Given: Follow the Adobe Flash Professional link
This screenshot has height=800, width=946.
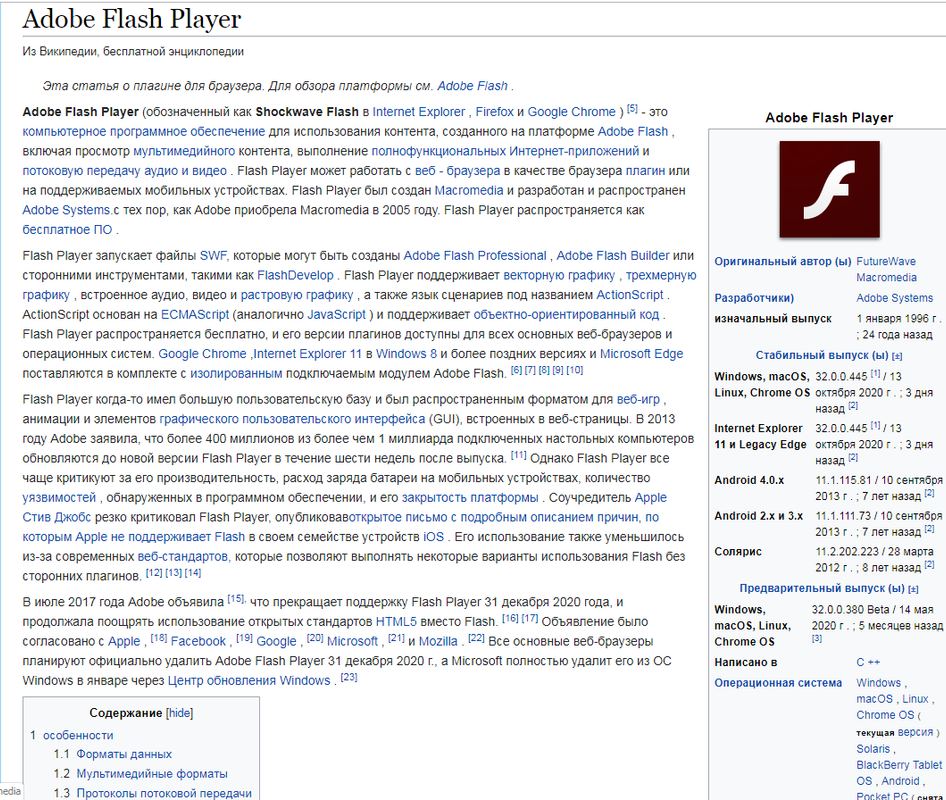Looking at the screenshot, I should (x=475, y=256).
